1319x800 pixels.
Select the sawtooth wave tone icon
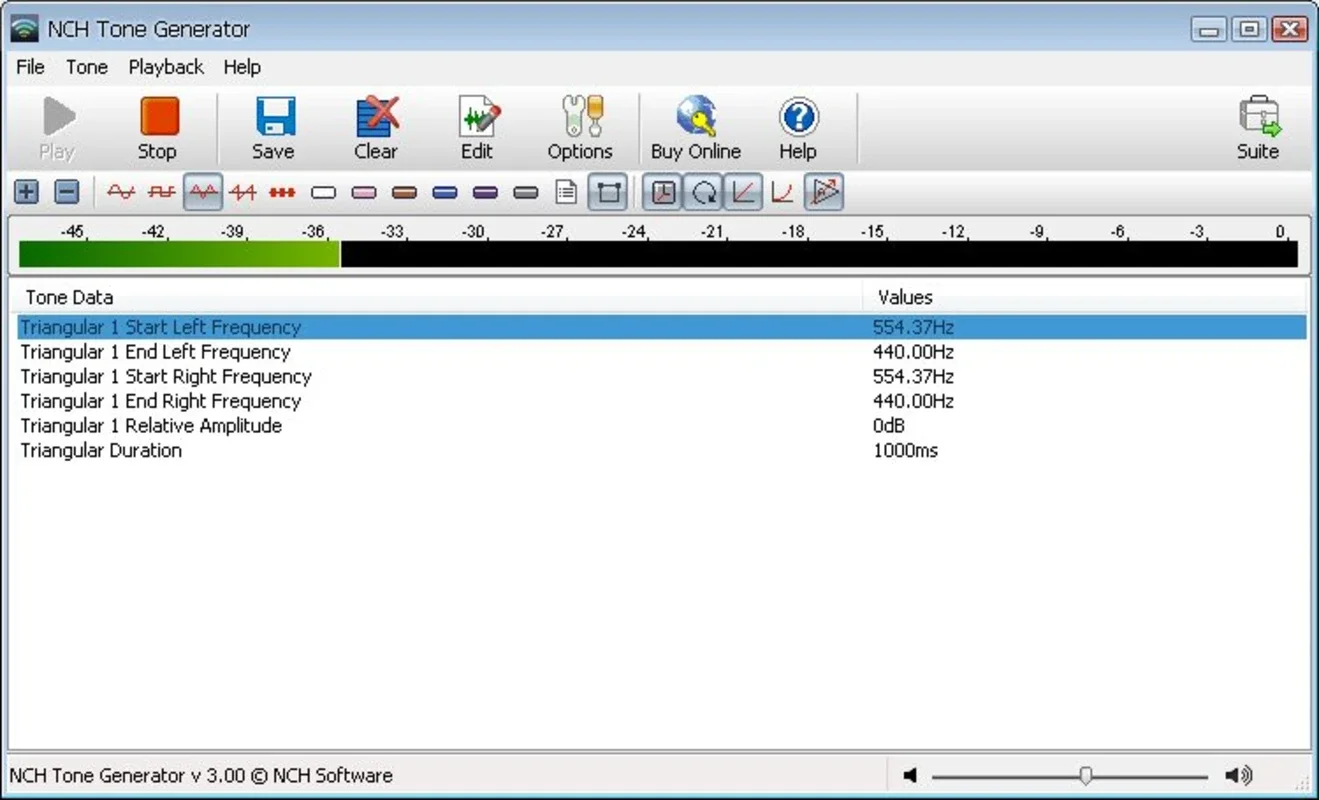[243, 192]
